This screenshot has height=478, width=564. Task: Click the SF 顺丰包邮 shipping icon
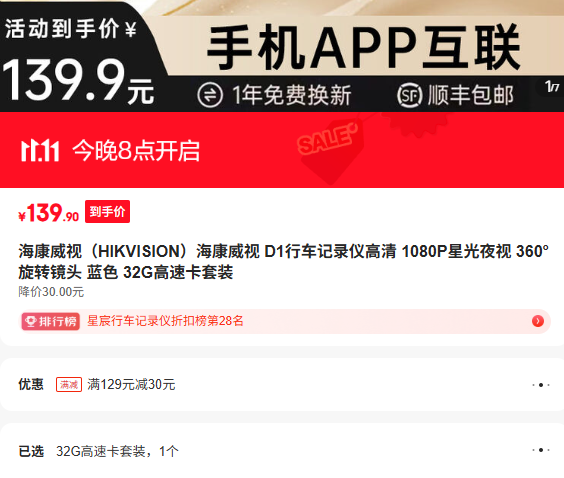(x=409, y=95)
